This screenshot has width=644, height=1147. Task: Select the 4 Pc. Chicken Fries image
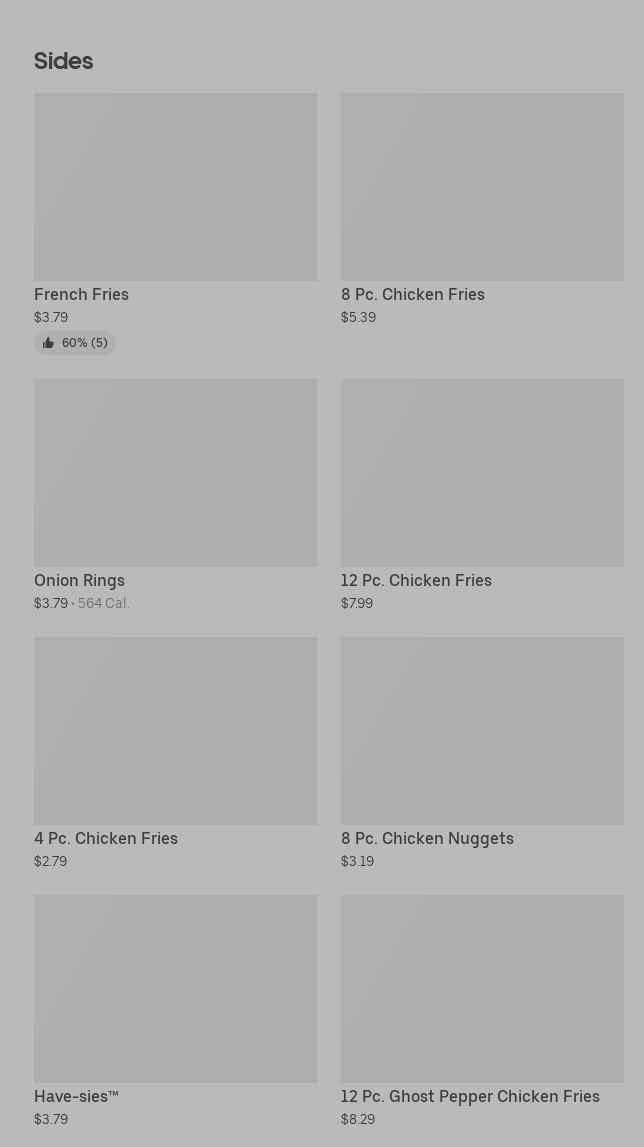[175, 730]
